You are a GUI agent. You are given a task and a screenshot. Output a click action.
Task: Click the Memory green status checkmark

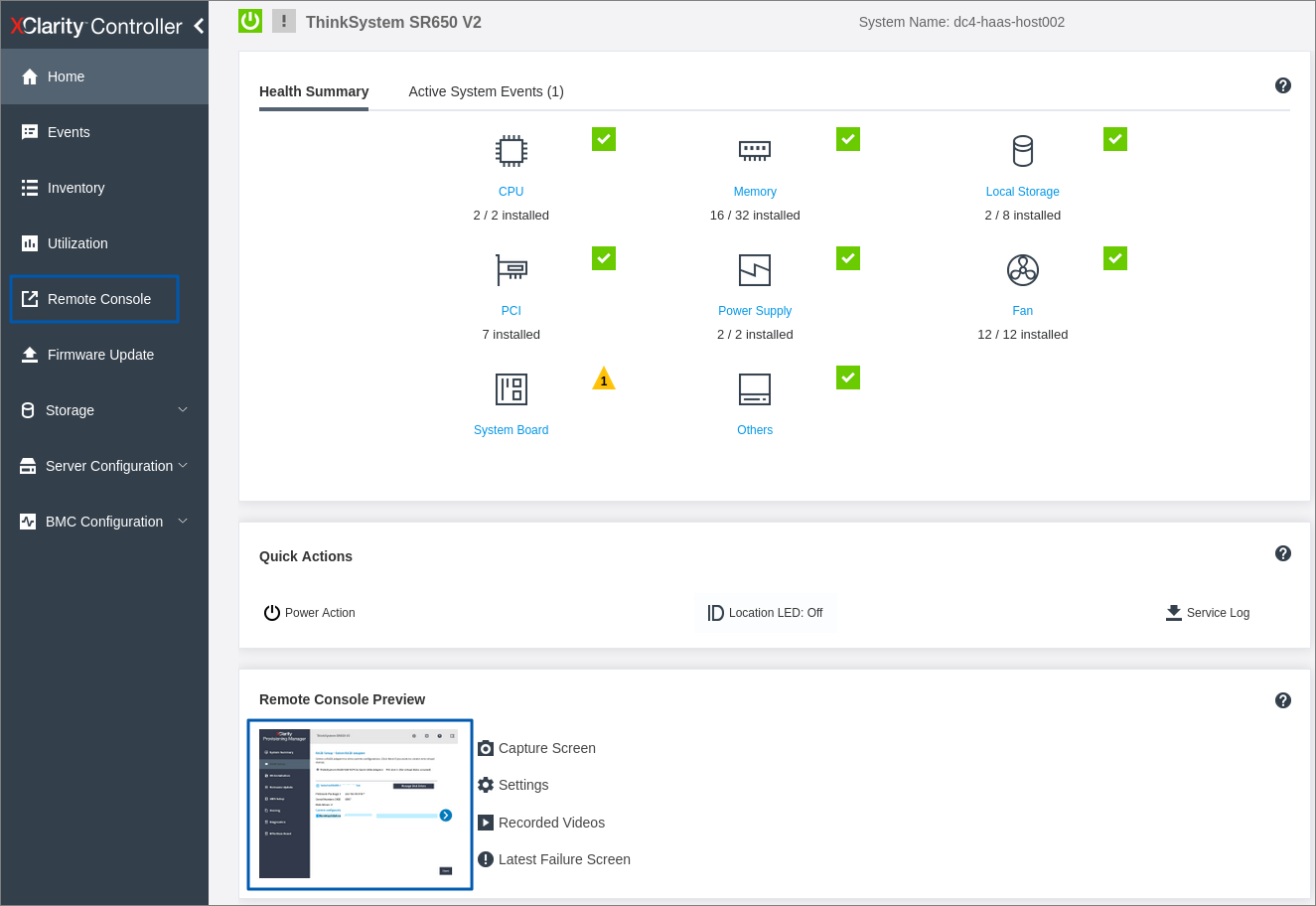pyautogui.click(x=848, y=139)
